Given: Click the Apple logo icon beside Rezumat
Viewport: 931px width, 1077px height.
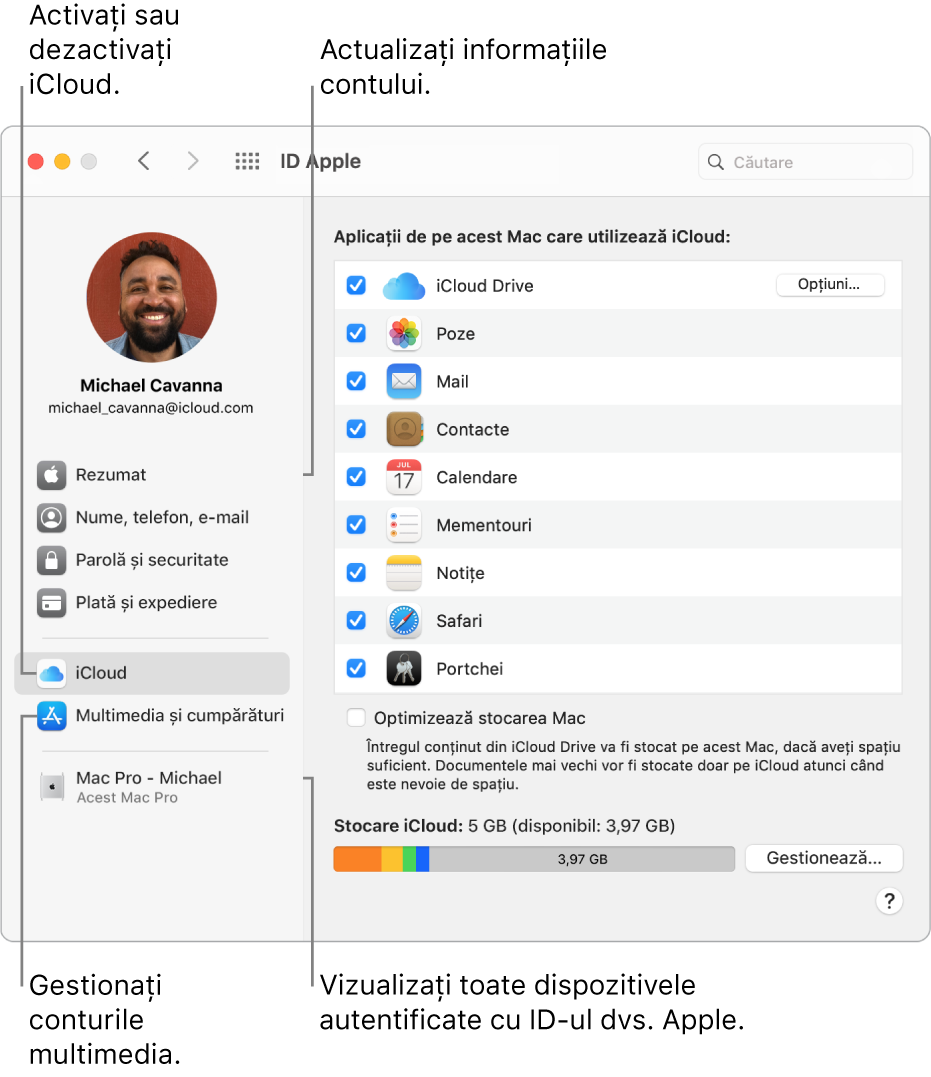Looking at the screenshot, I should coord(52,475).
